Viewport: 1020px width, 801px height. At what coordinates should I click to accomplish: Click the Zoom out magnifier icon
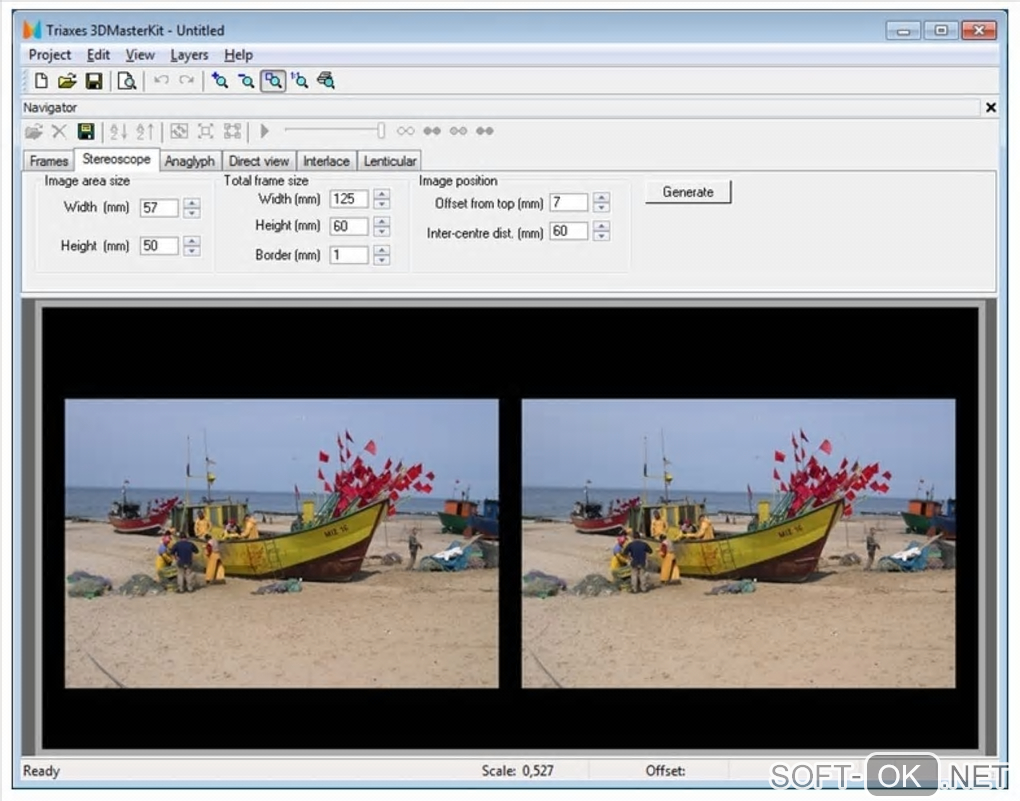point(246,81)
